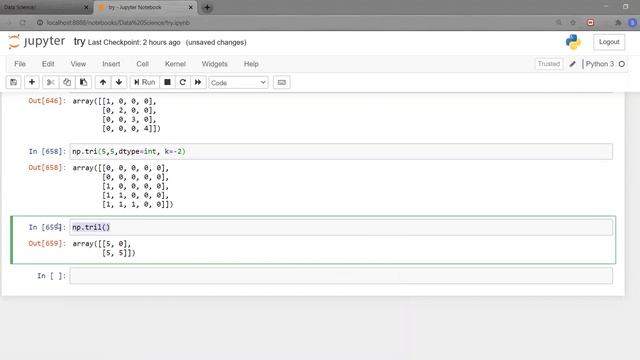The width and height of the screenshot is (640, 360).
Task: Open the cell type dropdown showing Code
Action: (x=238, y=83)
